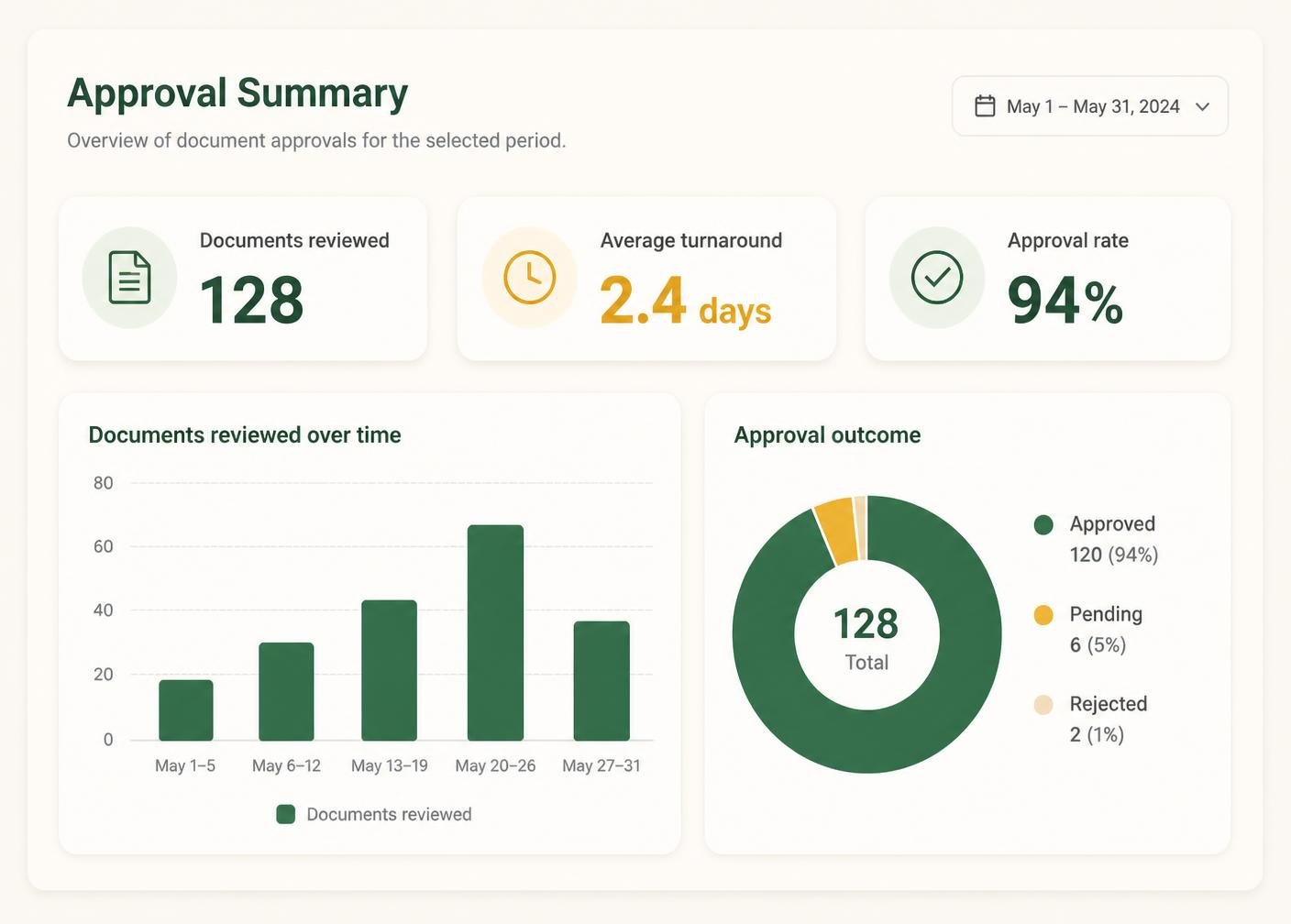
Task: Click the Approval rate card label
Action: (x=1068, y=240)
